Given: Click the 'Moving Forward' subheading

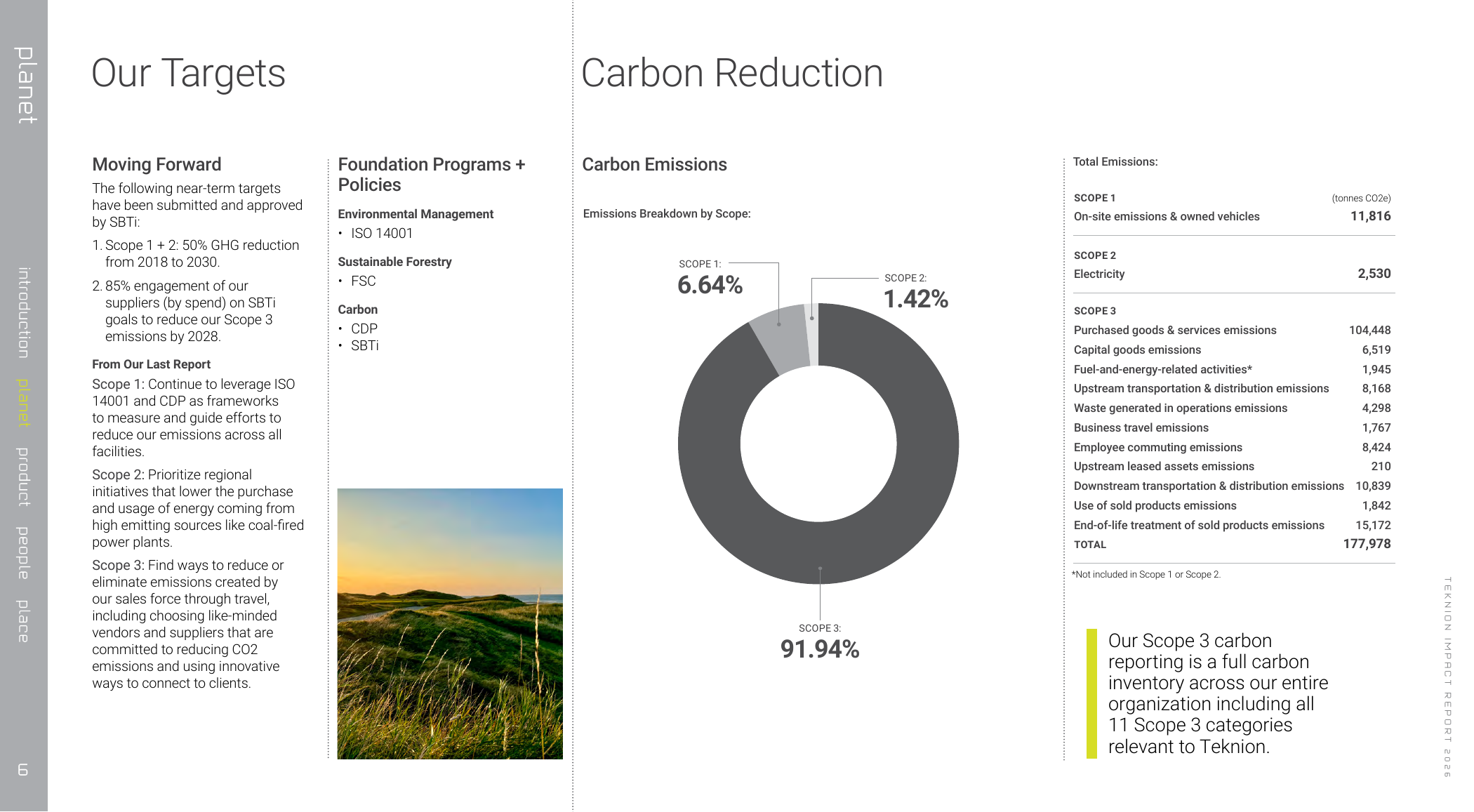Looking at the screenshot, I should (157, 164).
